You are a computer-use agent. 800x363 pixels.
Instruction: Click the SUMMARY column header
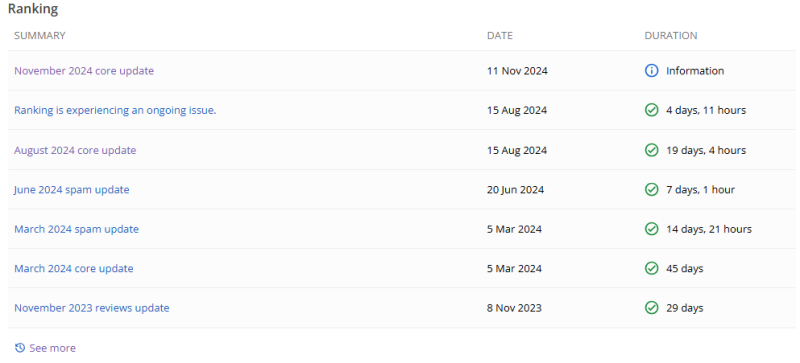click(x=40, y=36)
